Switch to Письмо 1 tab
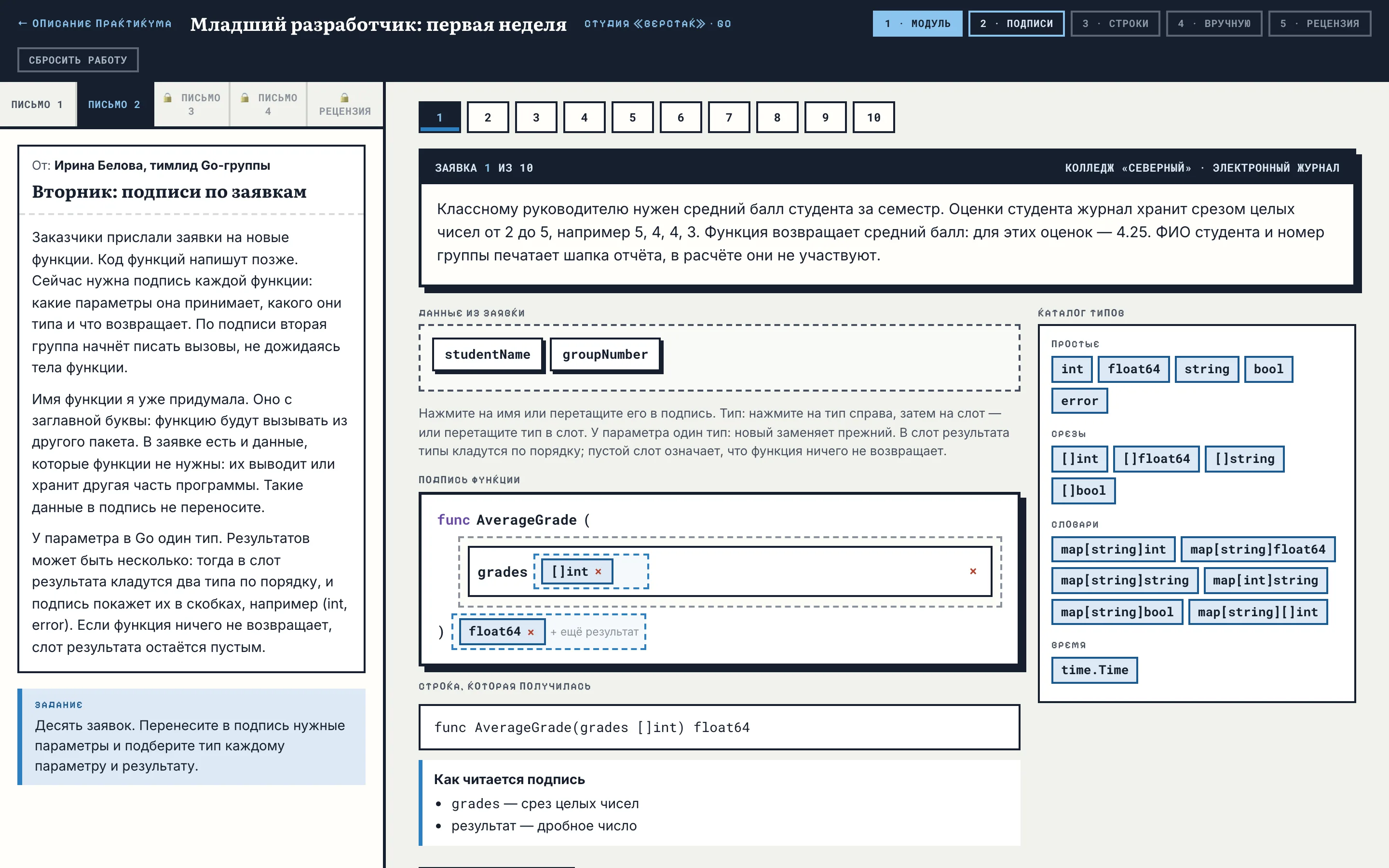1389x868 pixels. click(x=37, y=105)
